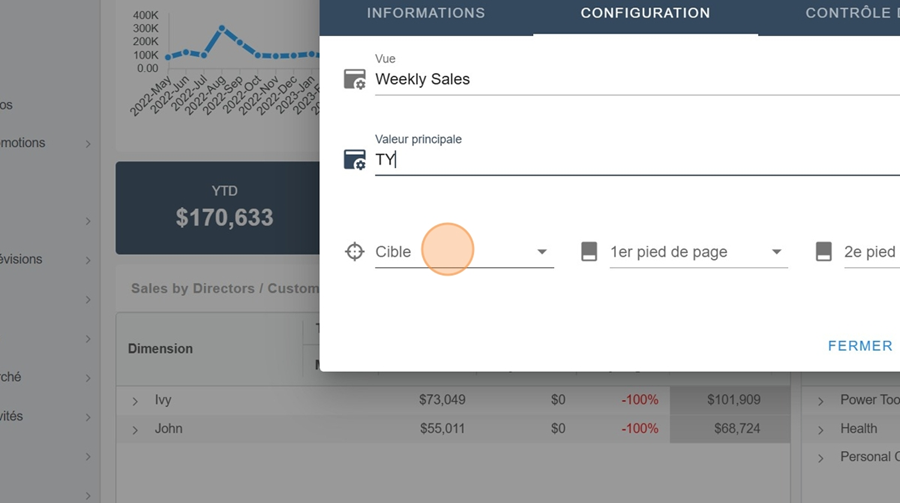
Task: Select the CONFIGURATION tab
Action: (x=645, y=14)
